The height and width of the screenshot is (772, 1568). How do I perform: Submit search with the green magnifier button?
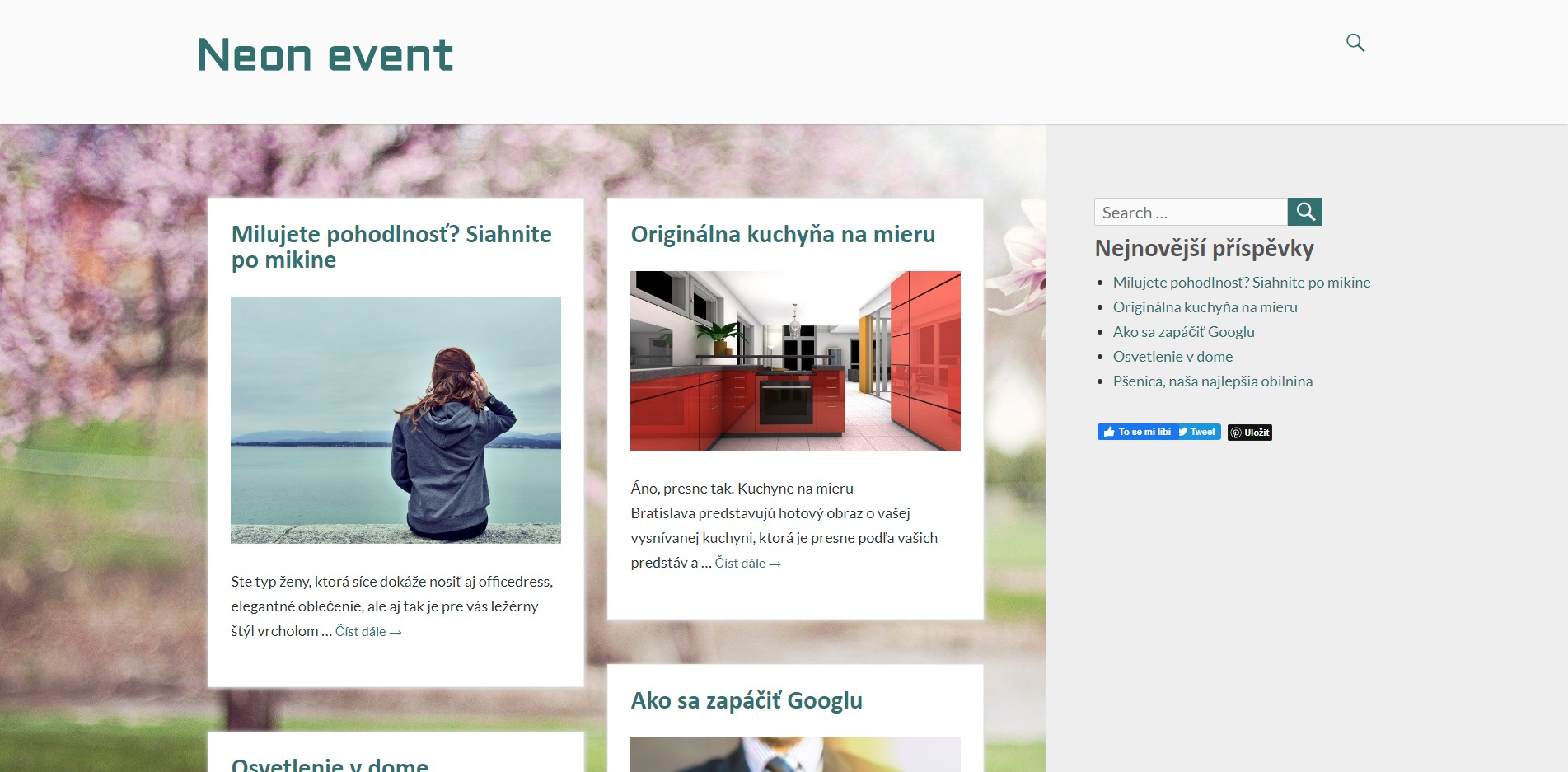tap(1305, 212)
